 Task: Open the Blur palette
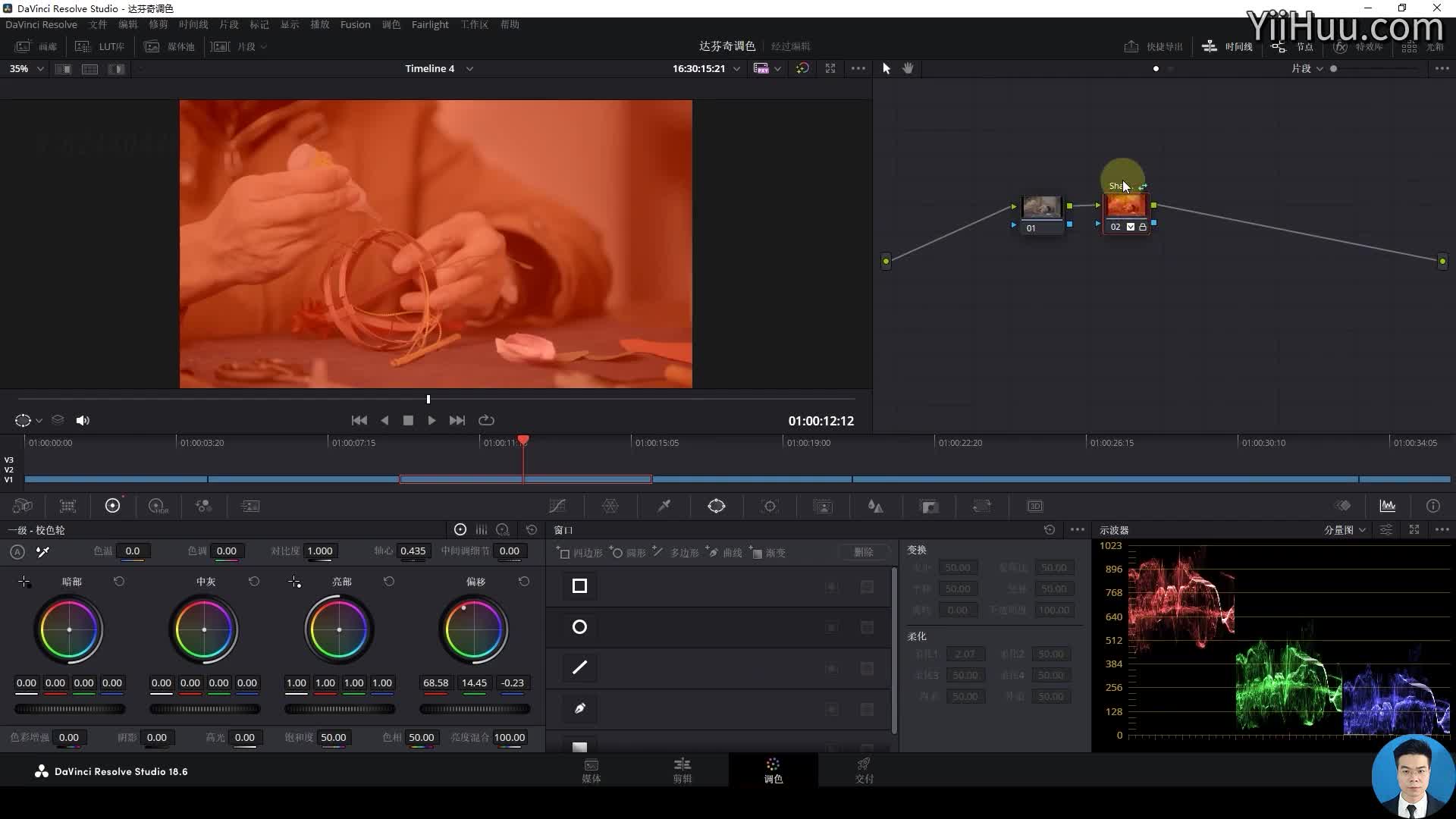[876, 506]
